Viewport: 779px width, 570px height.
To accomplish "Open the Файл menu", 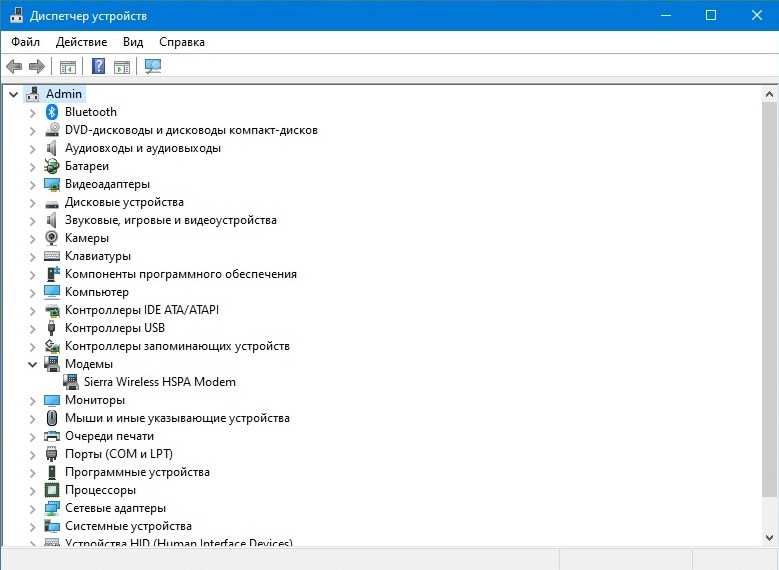I will 25,42.
